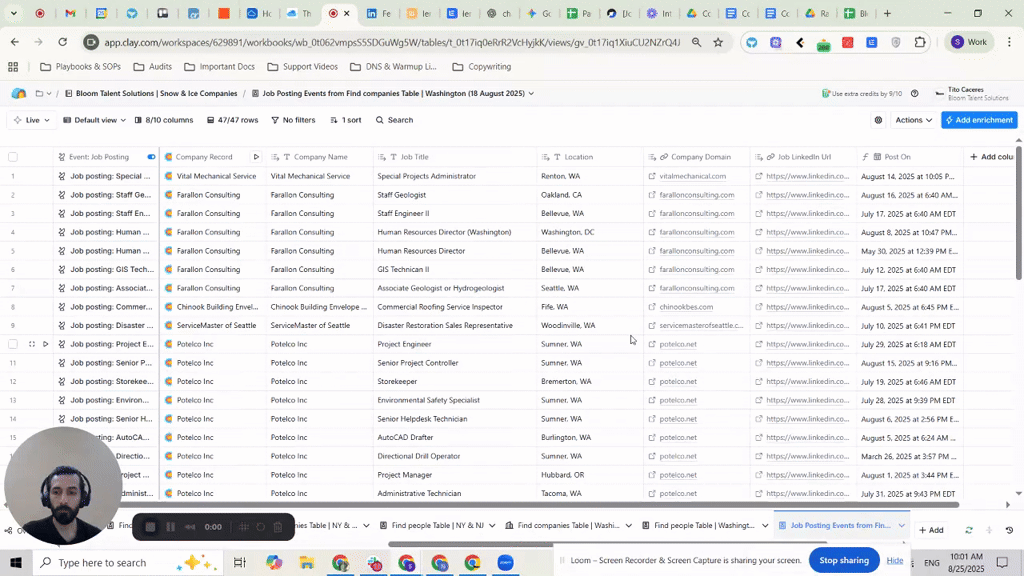Image resolution: width=1024 pixels, height=576 pixels.
Task: Switch to Find people Table Washington tab
Action: pyautogui.click(x=704, y=526)
